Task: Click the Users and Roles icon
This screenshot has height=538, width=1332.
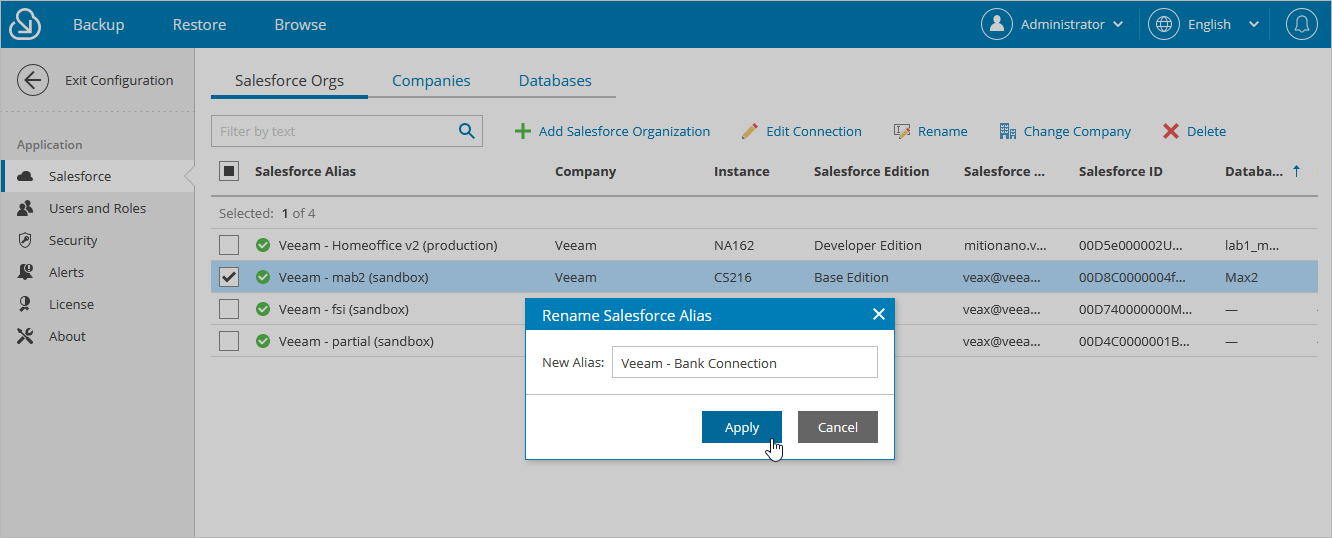Action: (x=26, y=208)
